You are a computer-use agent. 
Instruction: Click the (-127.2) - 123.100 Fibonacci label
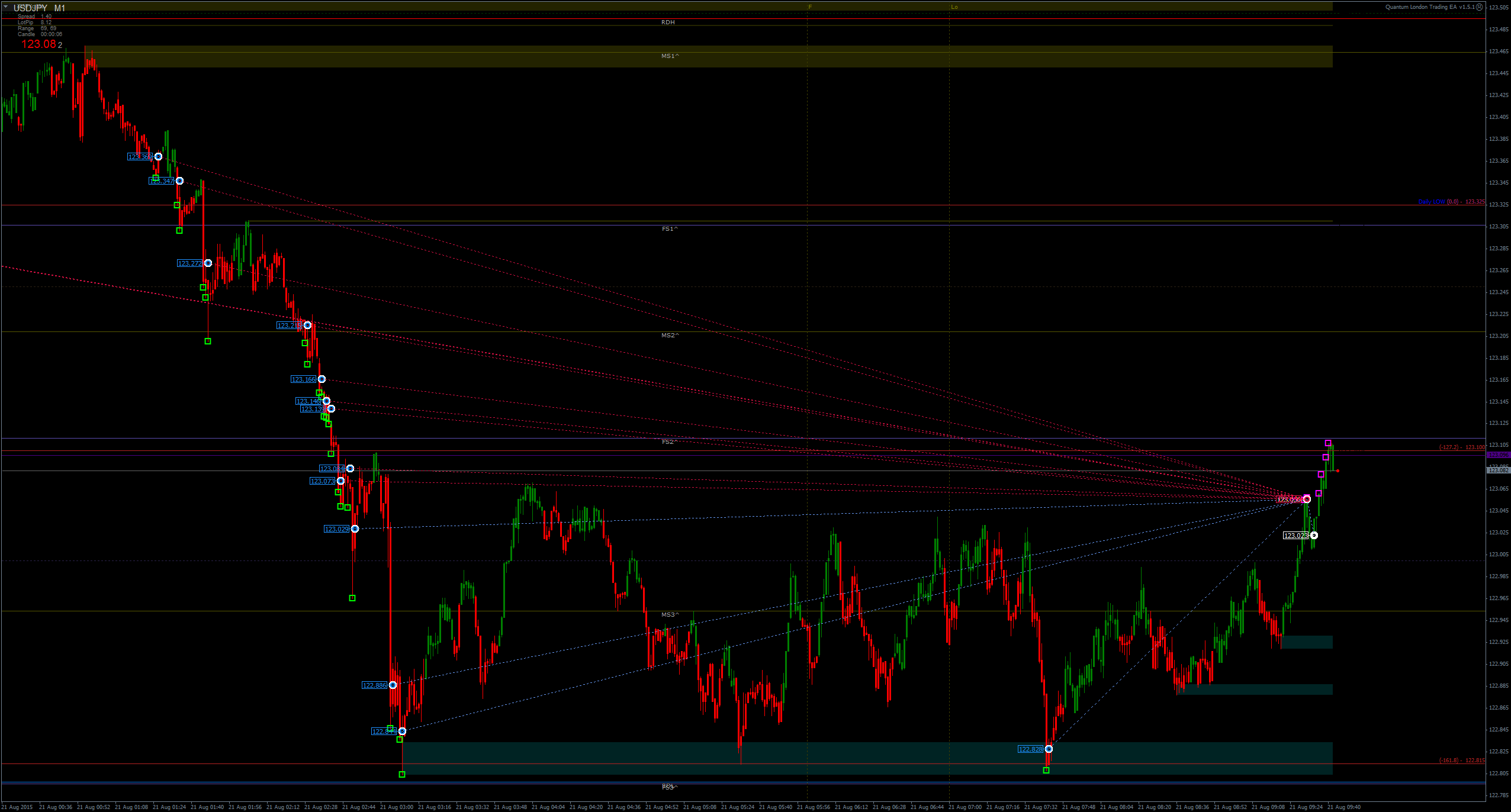tap(1462, 447)
